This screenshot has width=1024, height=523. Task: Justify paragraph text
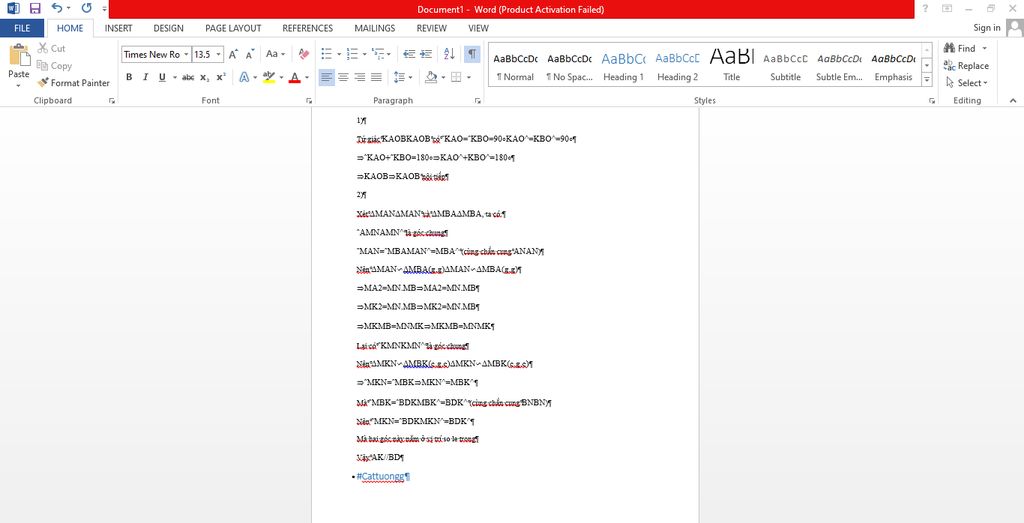pos(376,77)
